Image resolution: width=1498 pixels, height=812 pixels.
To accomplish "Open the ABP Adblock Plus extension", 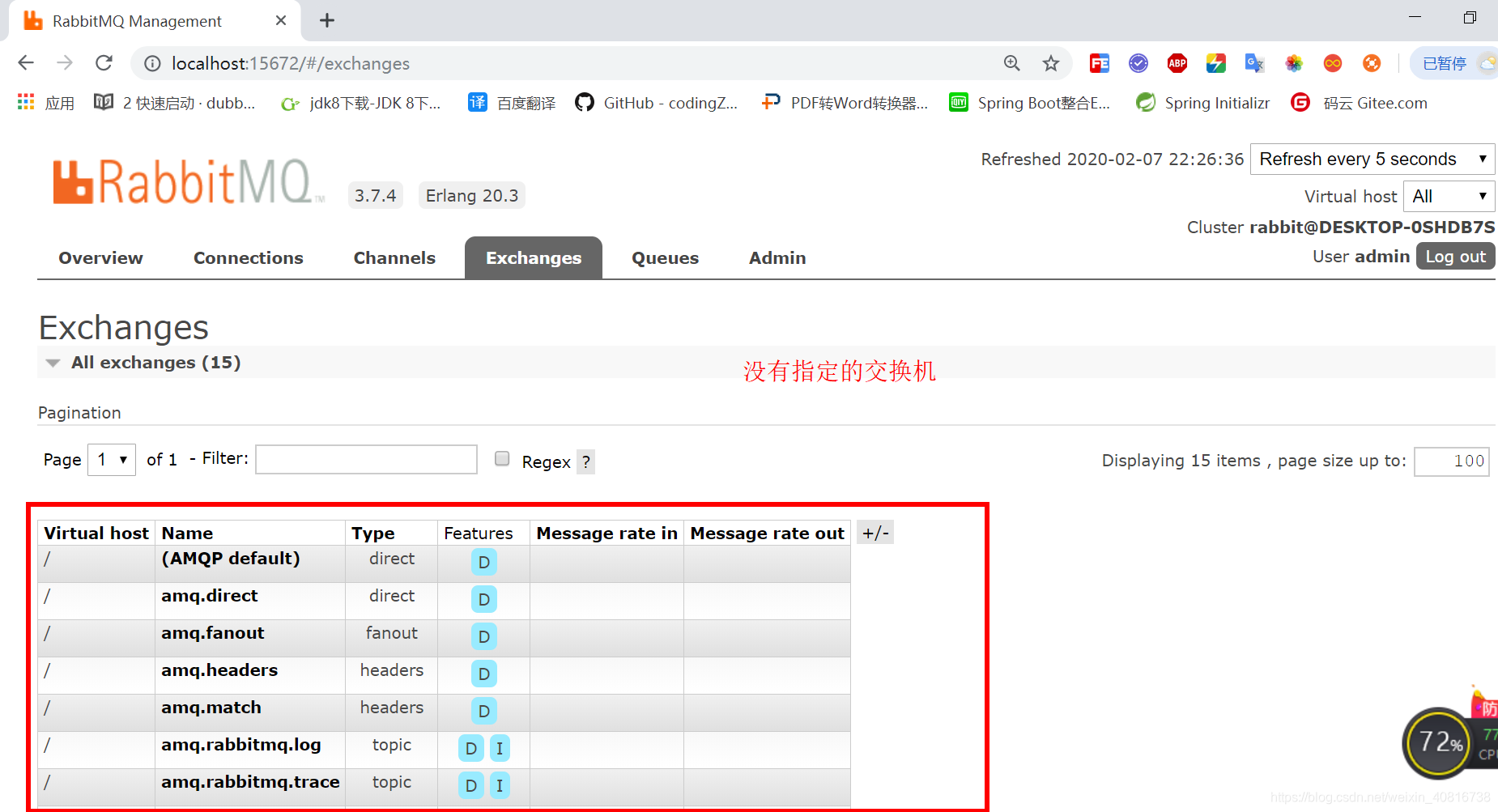I will point(1177,63).
